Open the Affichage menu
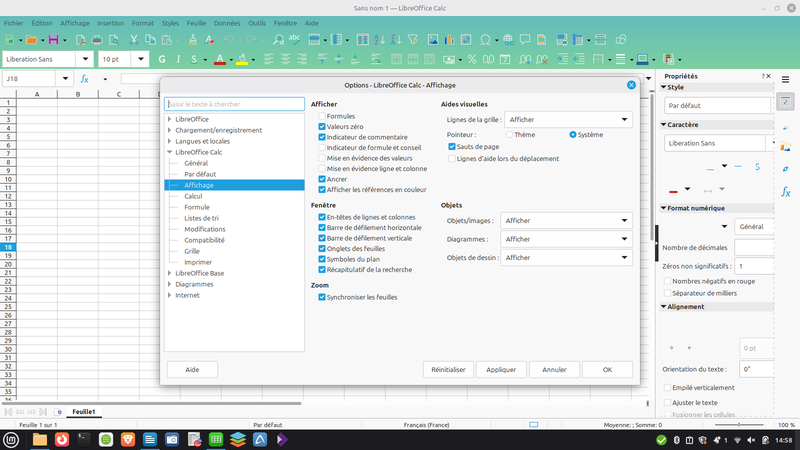 [74, 23]
